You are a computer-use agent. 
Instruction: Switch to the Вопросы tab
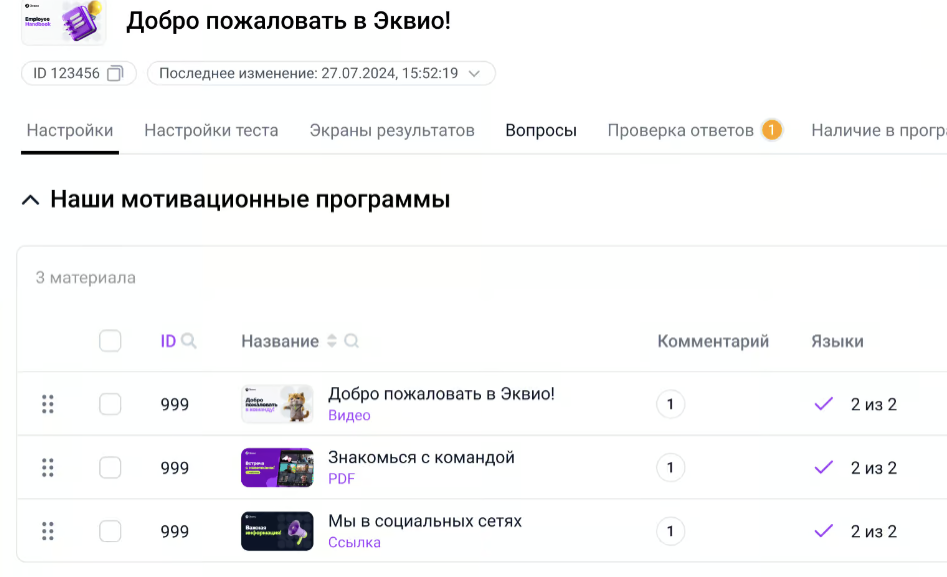[540, 130]
